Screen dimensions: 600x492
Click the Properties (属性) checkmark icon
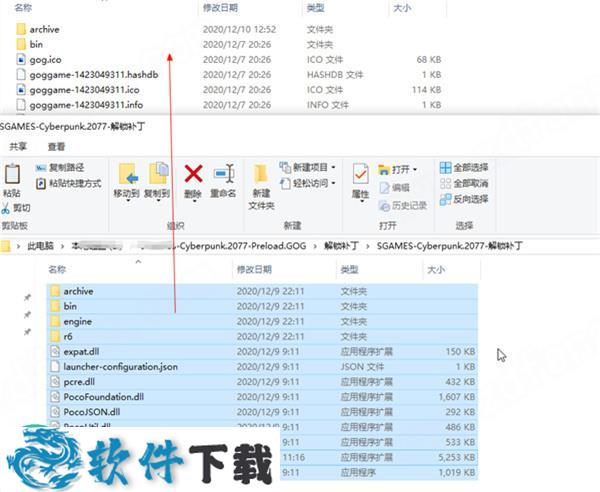click(360, 174)
